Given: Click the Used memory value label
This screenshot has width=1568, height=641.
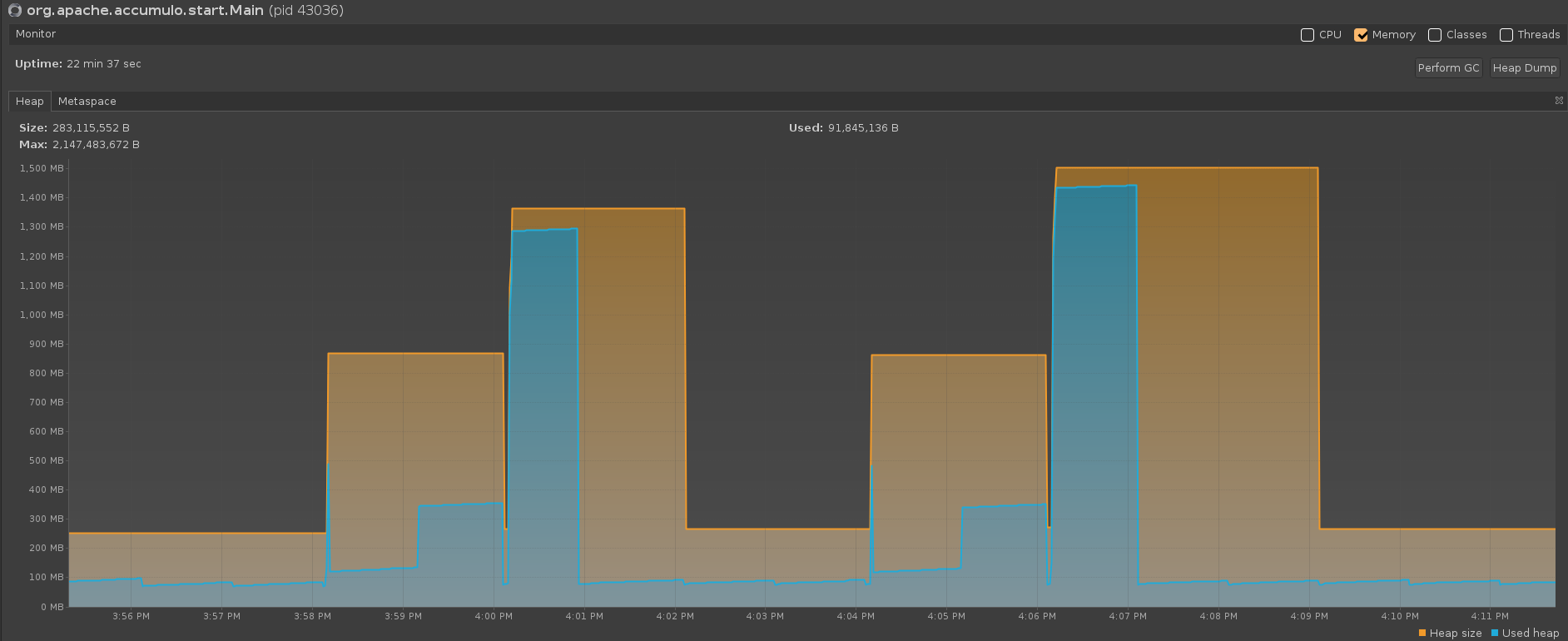Looking at the screenshot, I should (x=862, y=128).
